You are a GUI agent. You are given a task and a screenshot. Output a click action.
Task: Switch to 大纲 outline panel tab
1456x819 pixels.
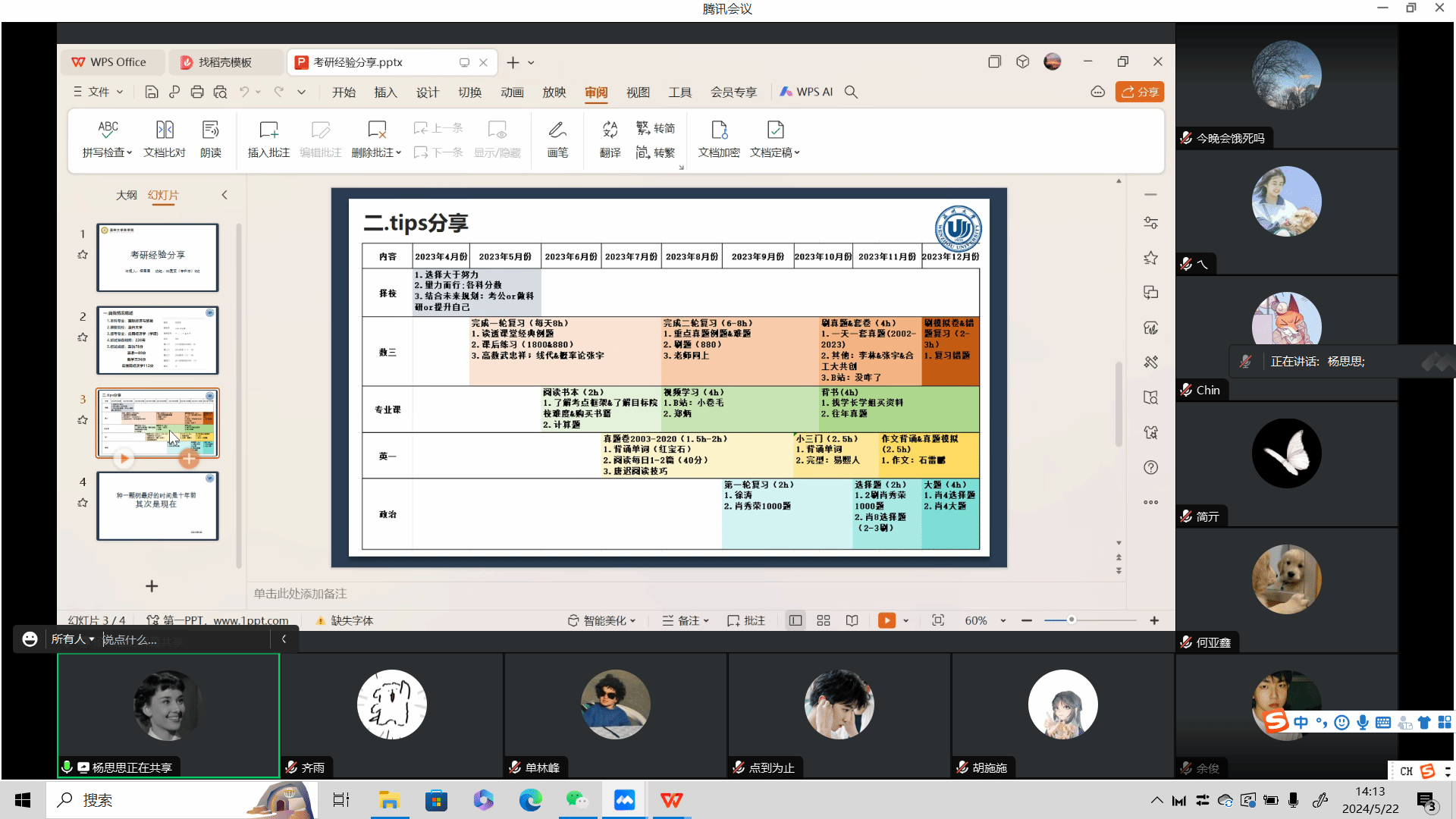tap(127, 195)
